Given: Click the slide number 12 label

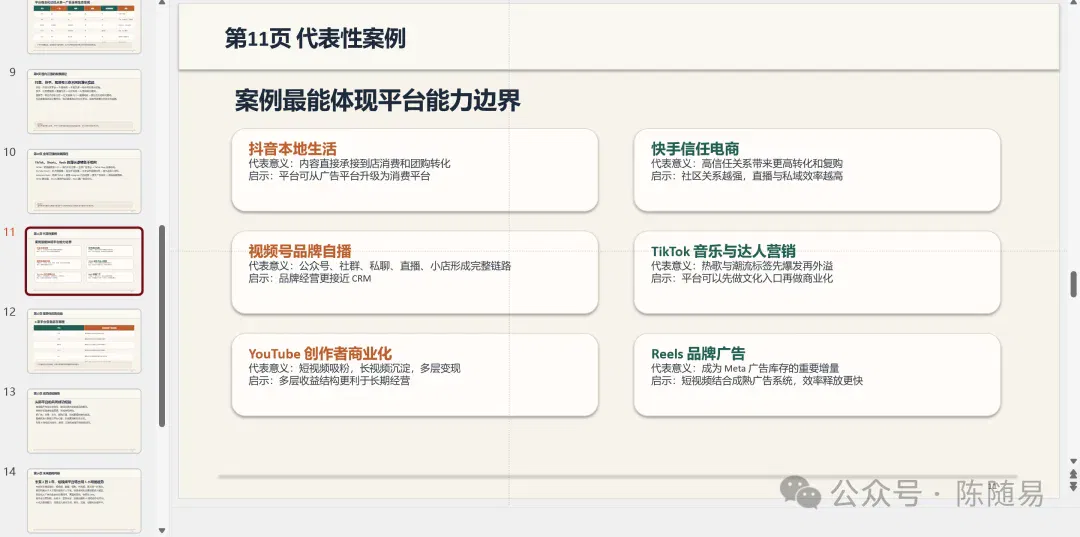Looking at the screenshot, I should coord(10,312).
